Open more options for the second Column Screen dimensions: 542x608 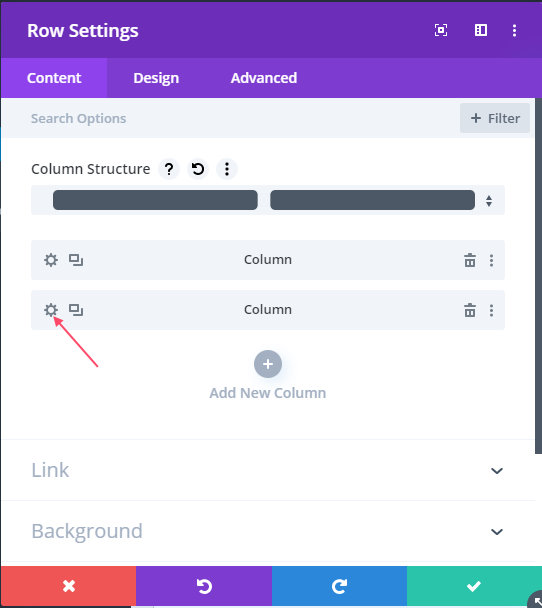(x=491, y=310)
